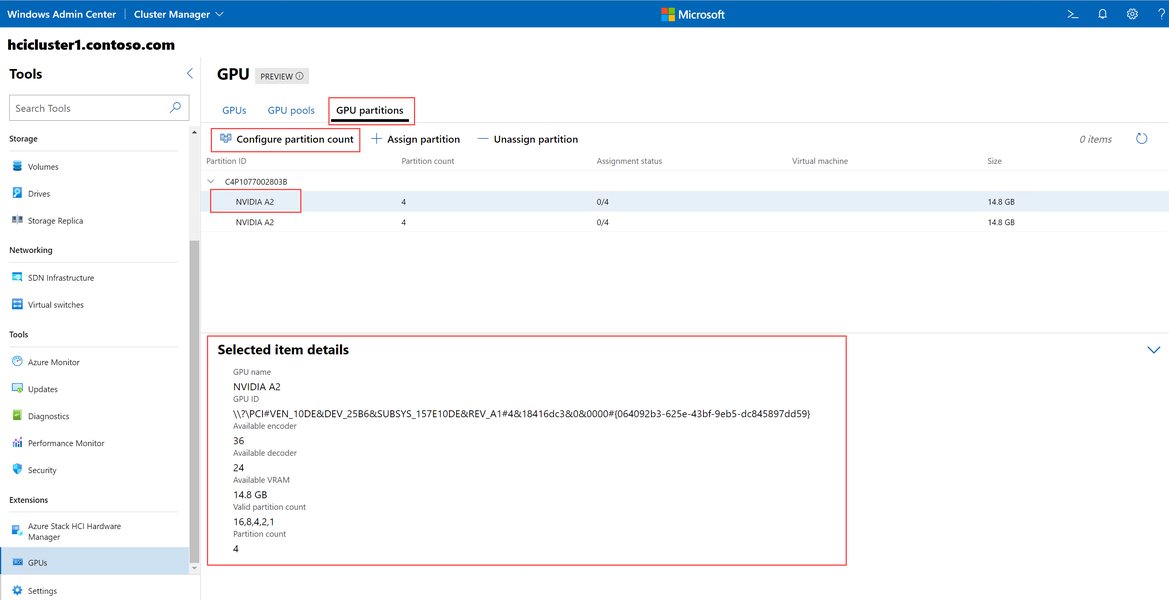Click Unassign partition in the toolbar
This screenshot has height=600, width=1169.
click(535, 139)
